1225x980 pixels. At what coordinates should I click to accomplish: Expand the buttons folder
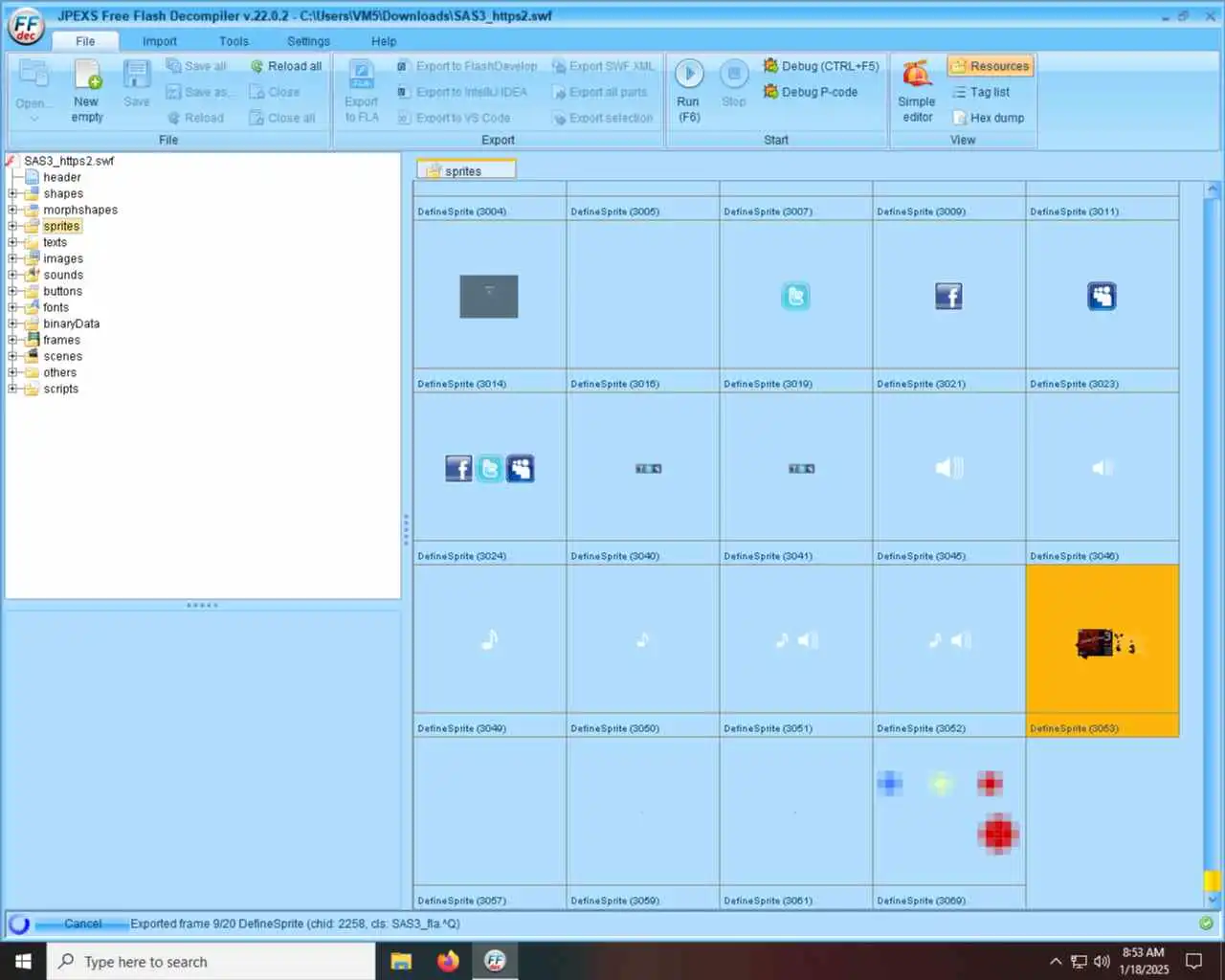(x=13, y=291)
